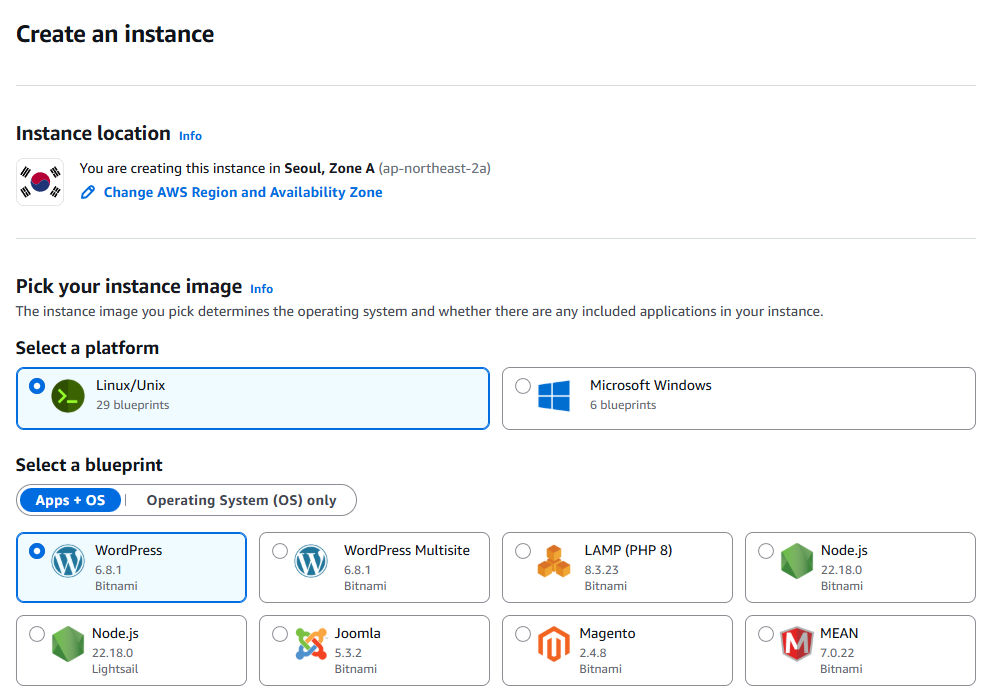Viewport: 1000px width, 693px height.
Task: Click the LAMP stack blocks icon
Action: [553, 560]
